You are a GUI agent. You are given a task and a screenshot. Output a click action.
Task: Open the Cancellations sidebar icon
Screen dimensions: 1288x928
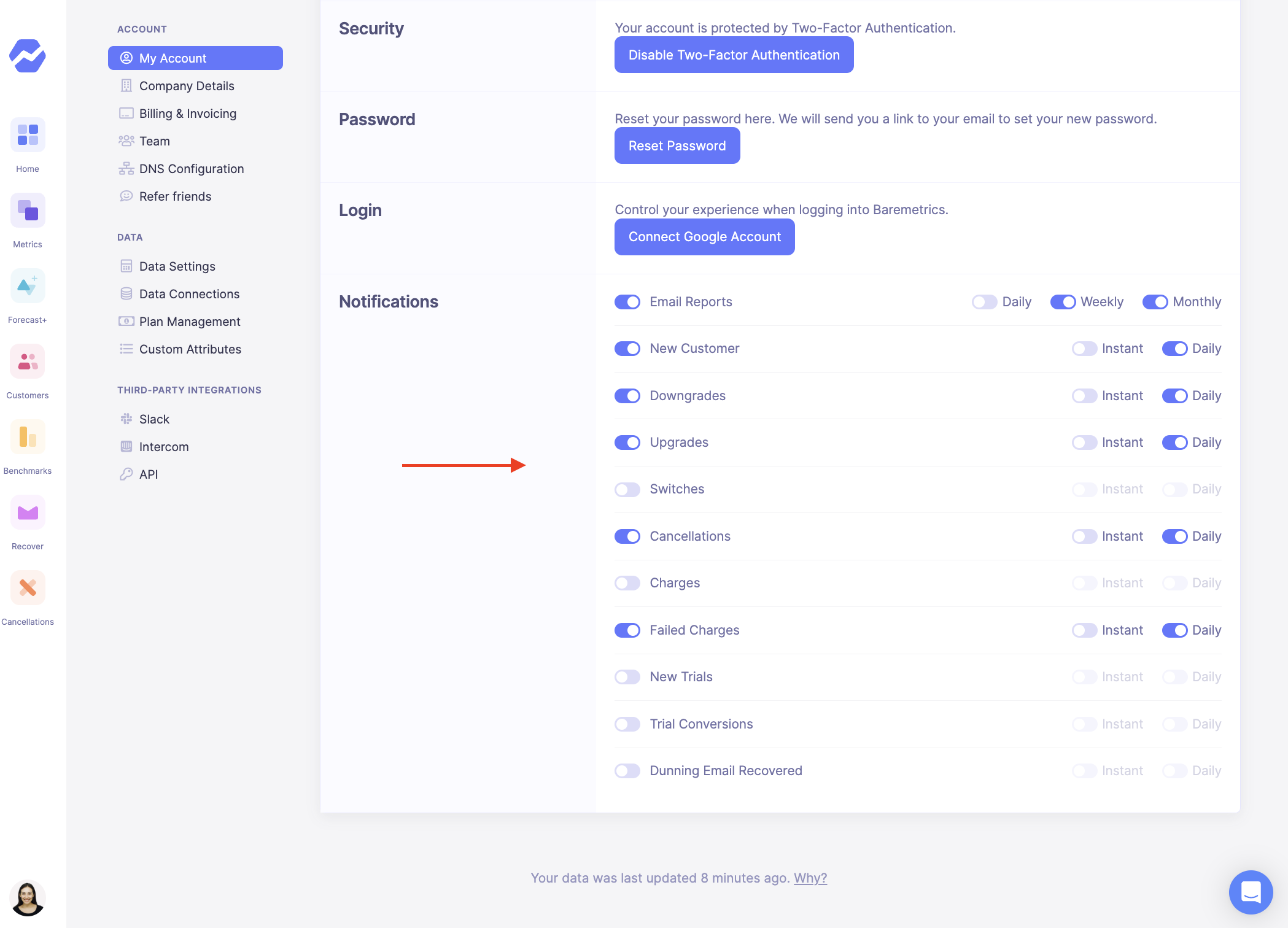point(28,588)
